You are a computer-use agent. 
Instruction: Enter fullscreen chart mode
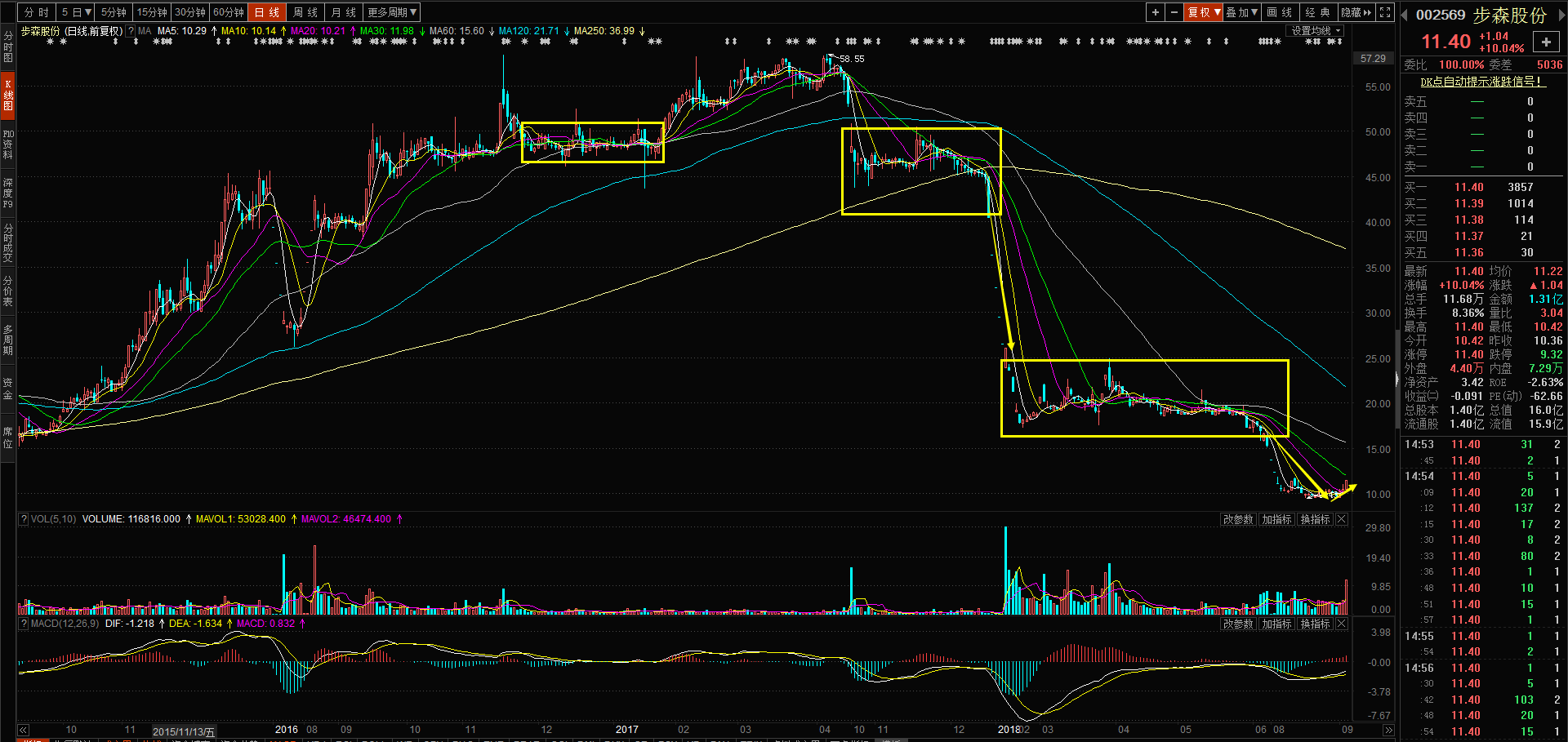[x=1385, y=12]
